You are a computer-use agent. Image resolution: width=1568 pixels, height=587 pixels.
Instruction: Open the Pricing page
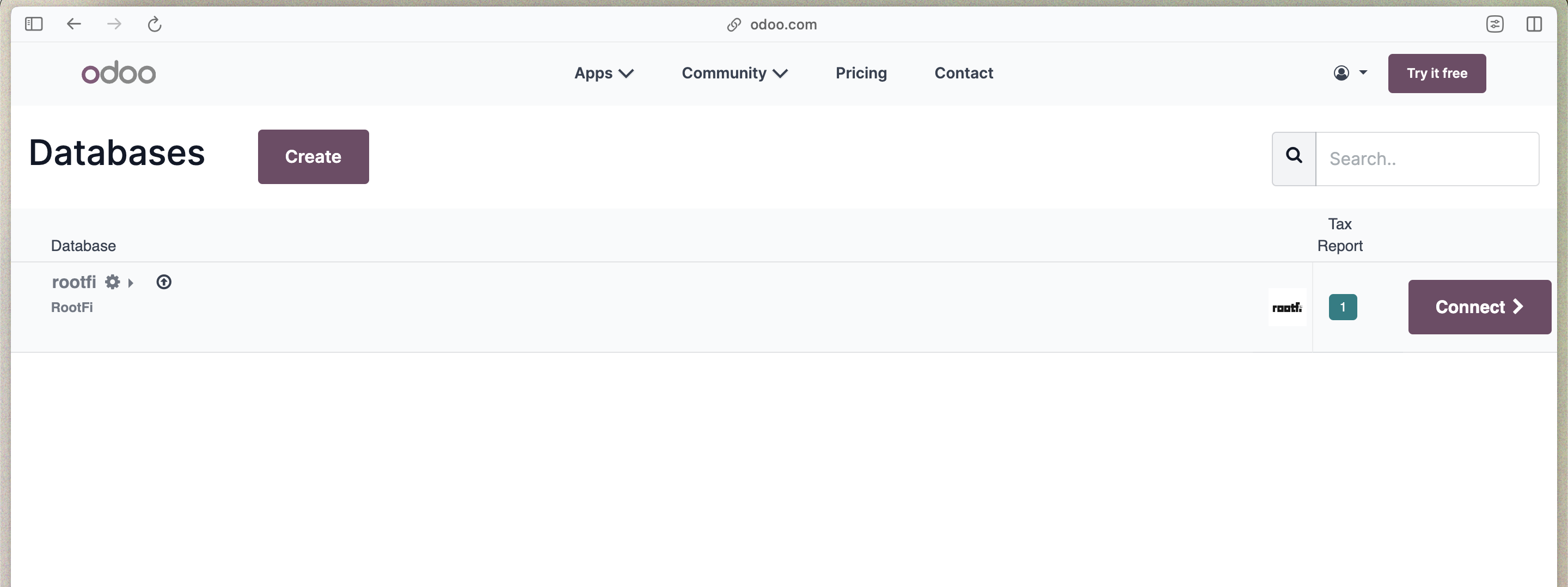pyautogui.click(x=861, y=73)
